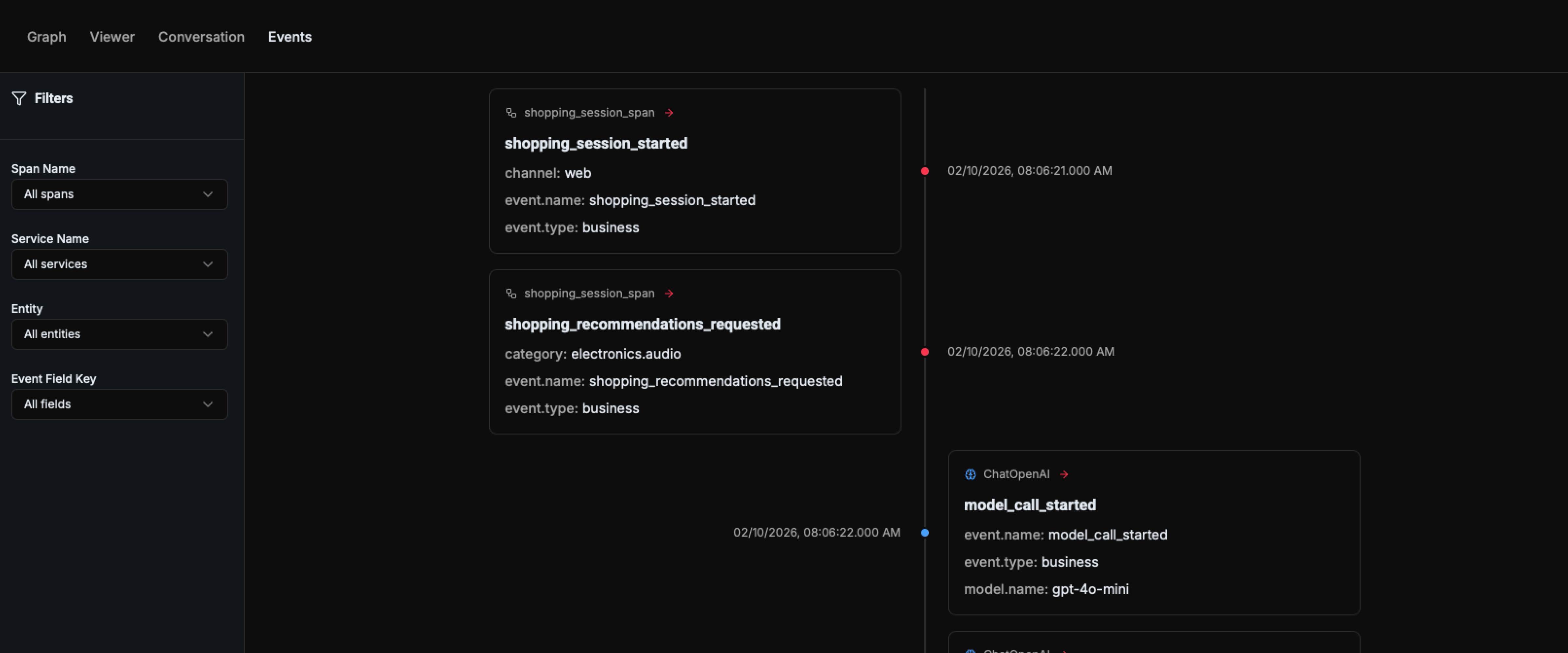
Task: Click the red arrow beside the first shopping_session_span label
Action: pyautogui.click(x=670, y=112)
